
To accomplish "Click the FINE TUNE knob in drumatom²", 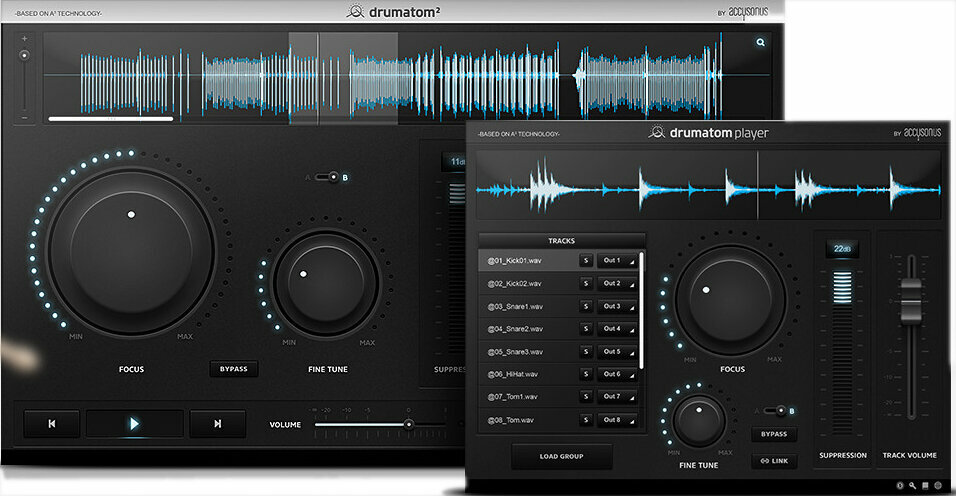I will (x=326, y=282).
